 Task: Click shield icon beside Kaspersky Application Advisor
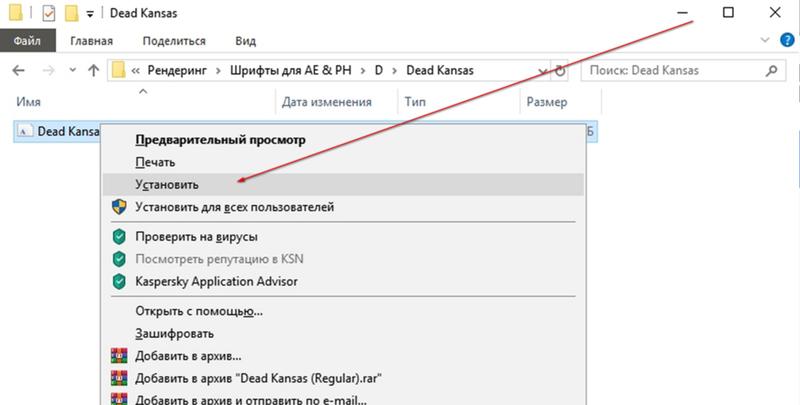point(119,282)
